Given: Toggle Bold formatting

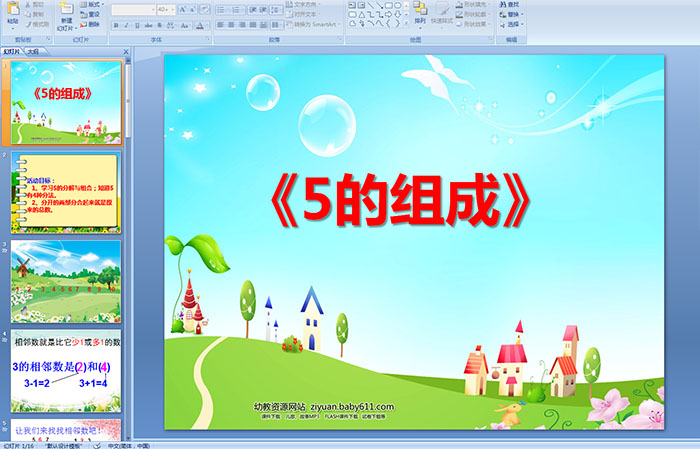Looking at the screenshot, I should click(x=116, y=25).
